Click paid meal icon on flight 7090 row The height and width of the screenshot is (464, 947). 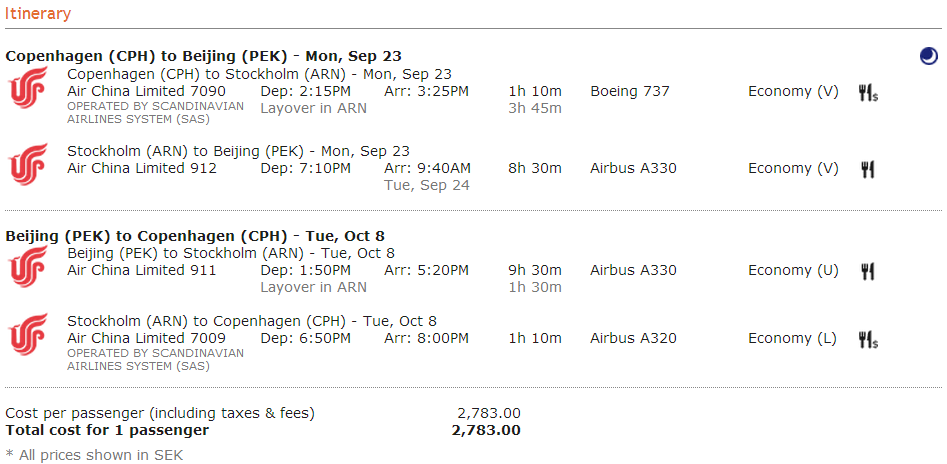pyautogui.click(x=868, y=93)
